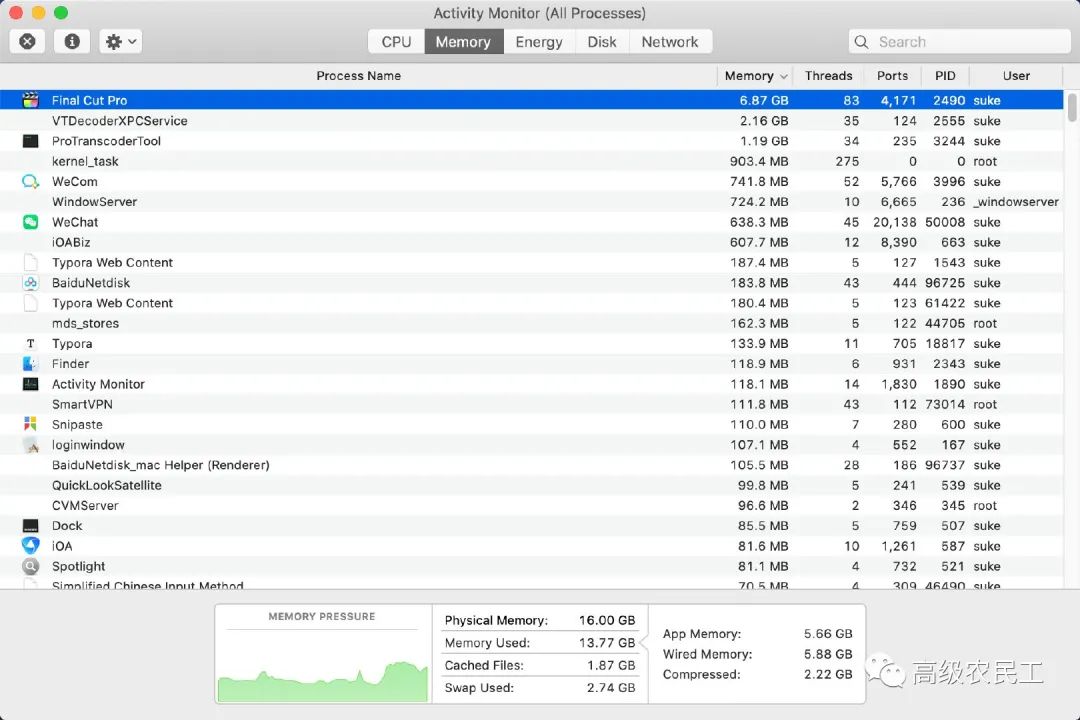Click the Spotlight magnifier icon

tap(30, 566)
